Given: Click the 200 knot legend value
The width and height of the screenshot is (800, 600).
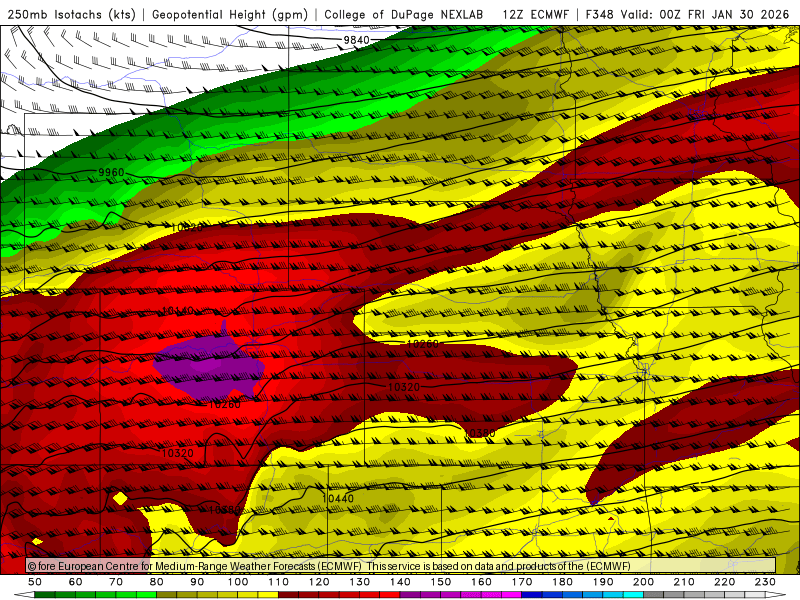Looking at the screenshot, I should tap(643, 582).
